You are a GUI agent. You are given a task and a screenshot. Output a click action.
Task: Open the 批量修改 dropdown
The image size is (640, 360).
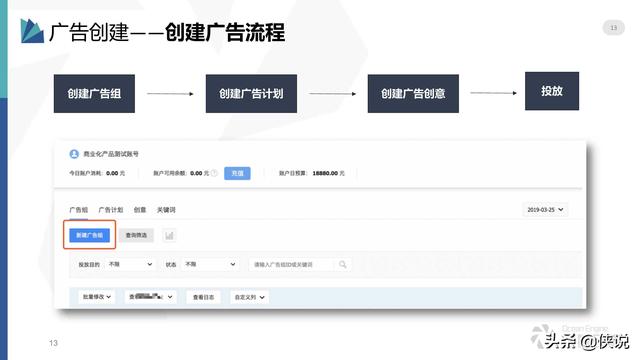tap(97, 297)
